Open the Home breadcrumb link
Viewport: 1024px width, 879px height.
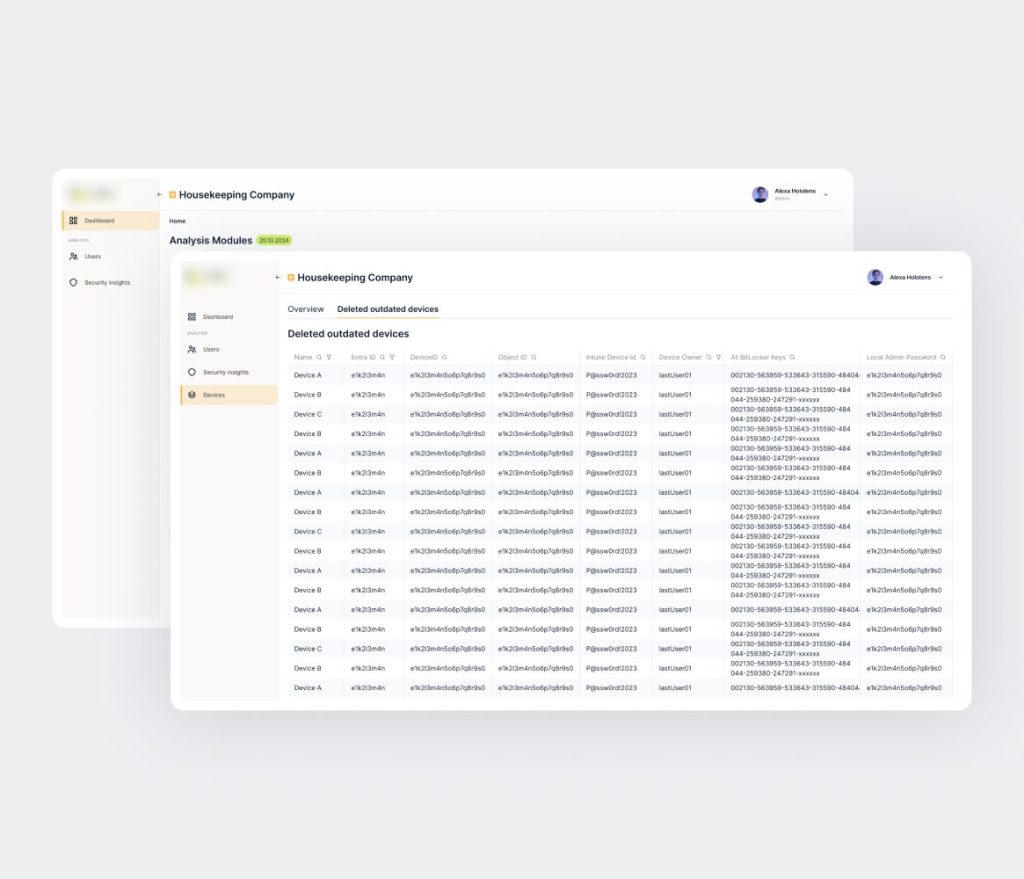coord(177,221)
